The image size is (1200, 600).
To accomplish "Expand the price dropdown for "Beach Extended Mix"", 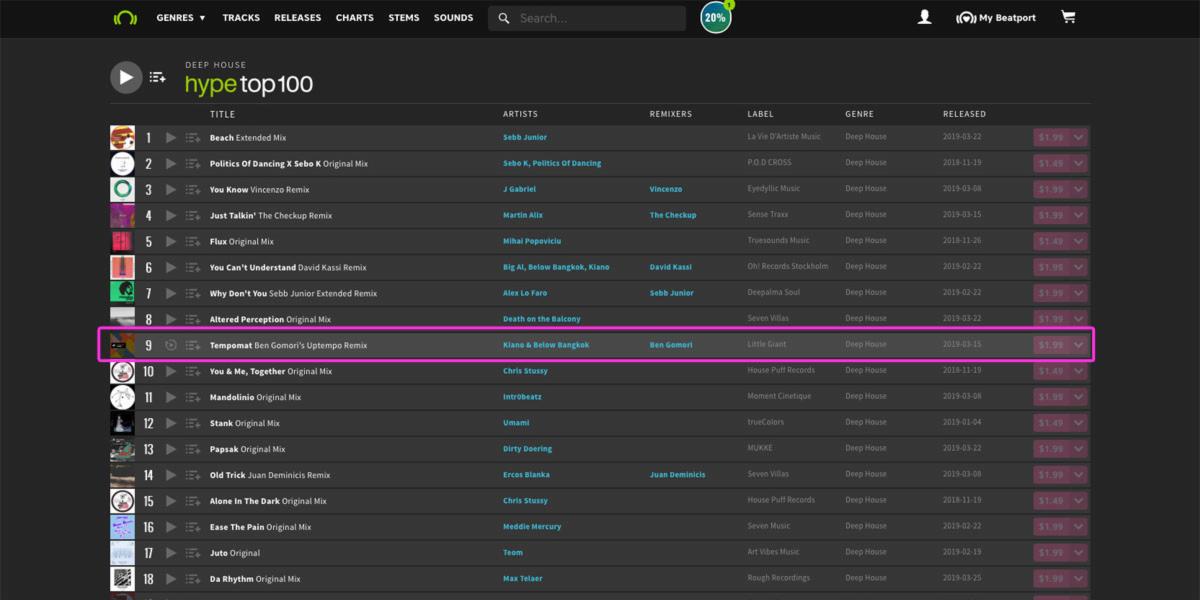I will pyautogui.click(x=1078, y=137).
